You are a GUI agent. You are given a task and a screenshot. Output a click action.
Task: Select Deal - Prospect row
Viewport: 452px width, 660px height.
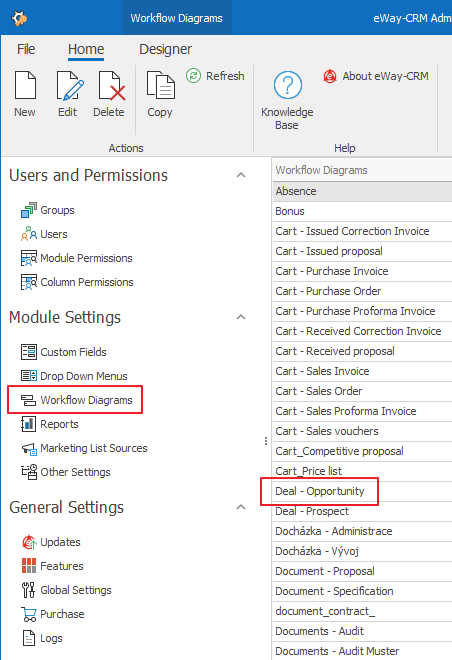[362, 511]
